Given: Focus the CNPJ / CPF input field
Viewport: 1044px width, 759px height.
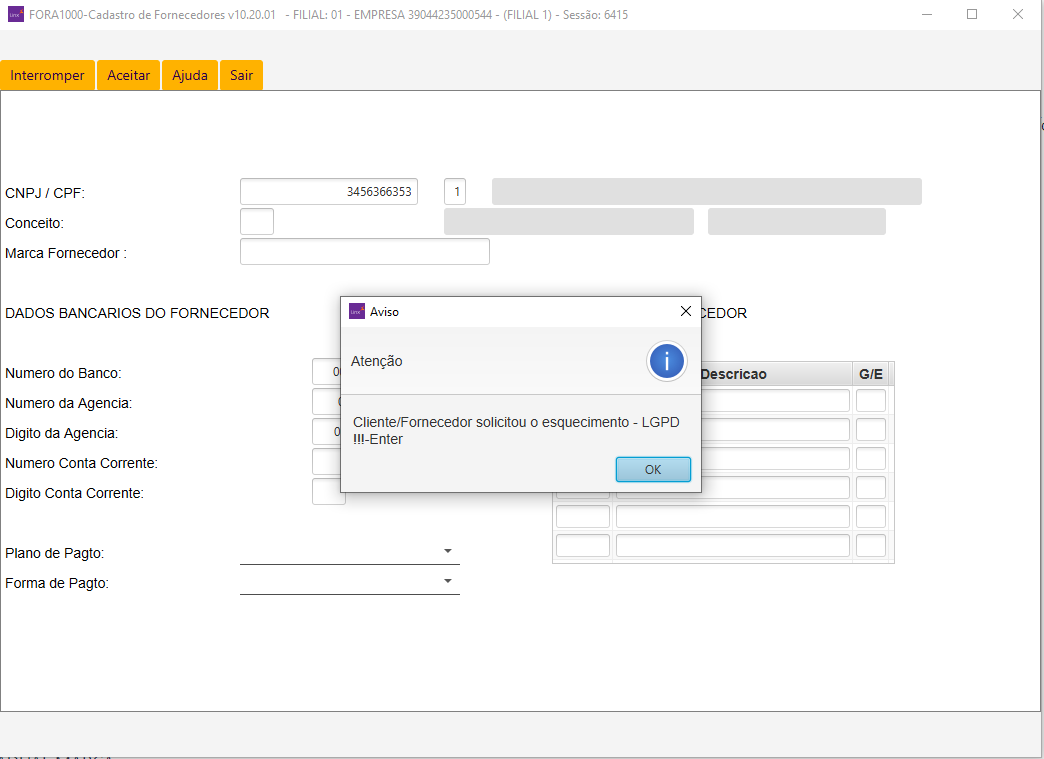Looking at the screenshot, I should pyautogui.click(x=329, y=192).
